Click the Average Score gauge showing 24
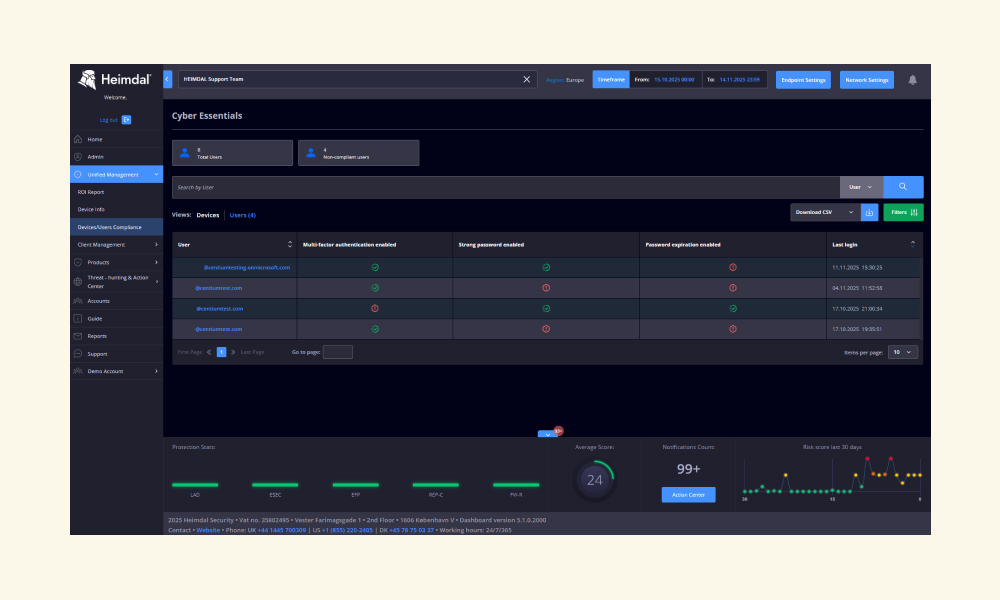Viewport: 1000px width, 600px height. click(x=594, y=479)
